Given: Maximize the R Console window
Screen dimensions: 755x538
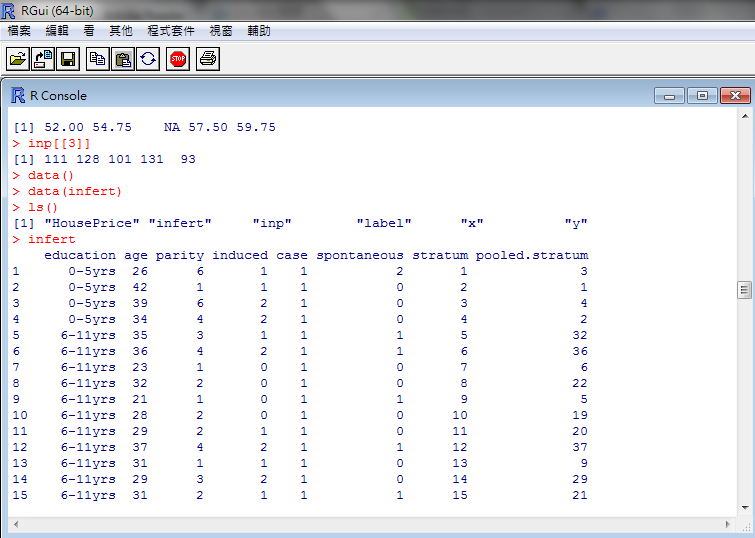Looking at the screenshot, I should click(x=702, y=96).
